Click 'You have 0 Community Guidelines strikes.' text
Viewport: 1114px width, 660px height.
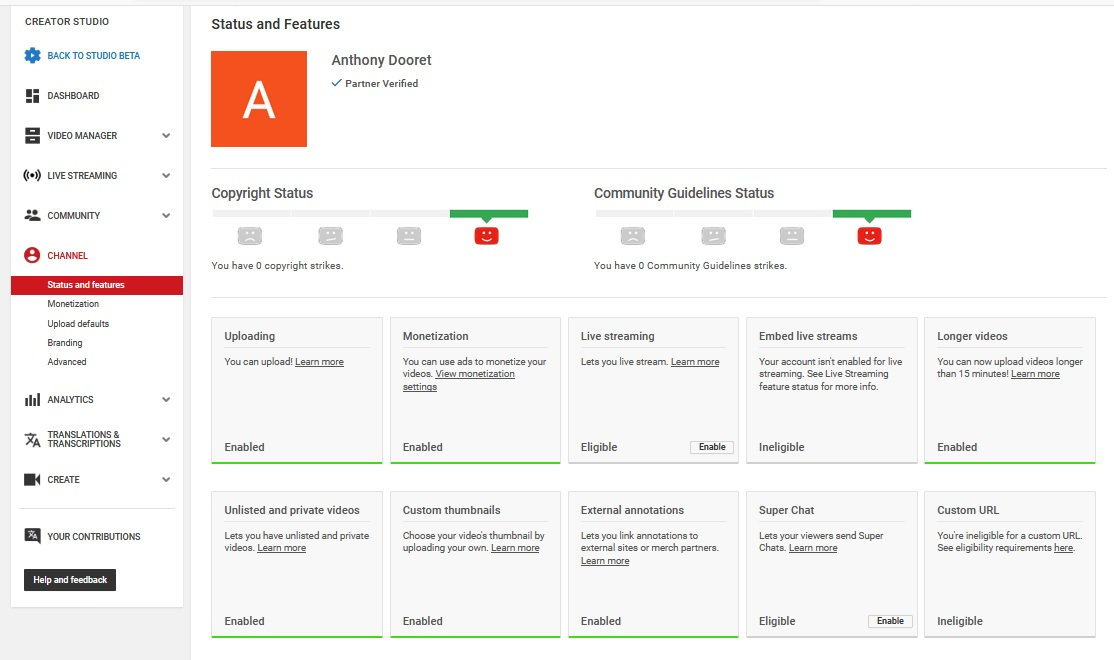[691, 266]
